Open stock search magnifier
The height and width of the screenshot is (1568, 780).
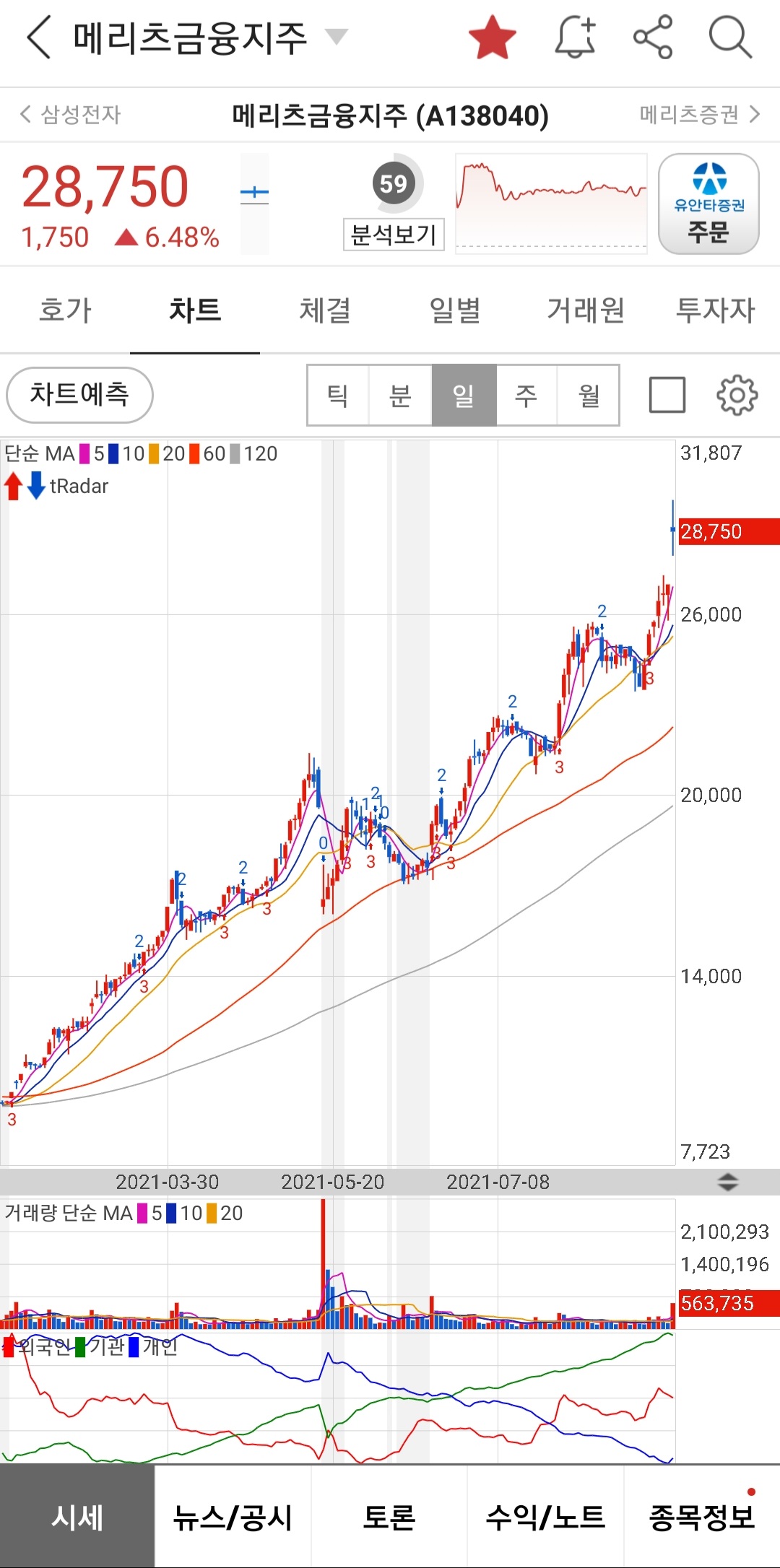pos(730,37)
